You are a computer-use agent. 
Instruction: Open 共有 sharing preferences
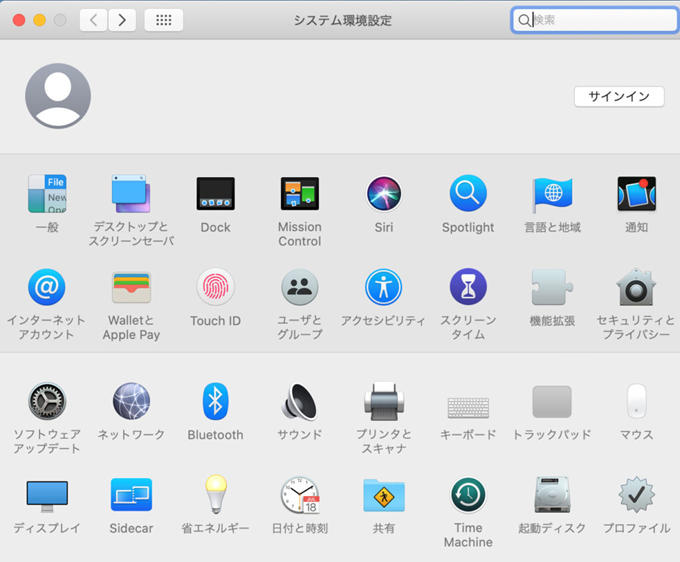384,495
